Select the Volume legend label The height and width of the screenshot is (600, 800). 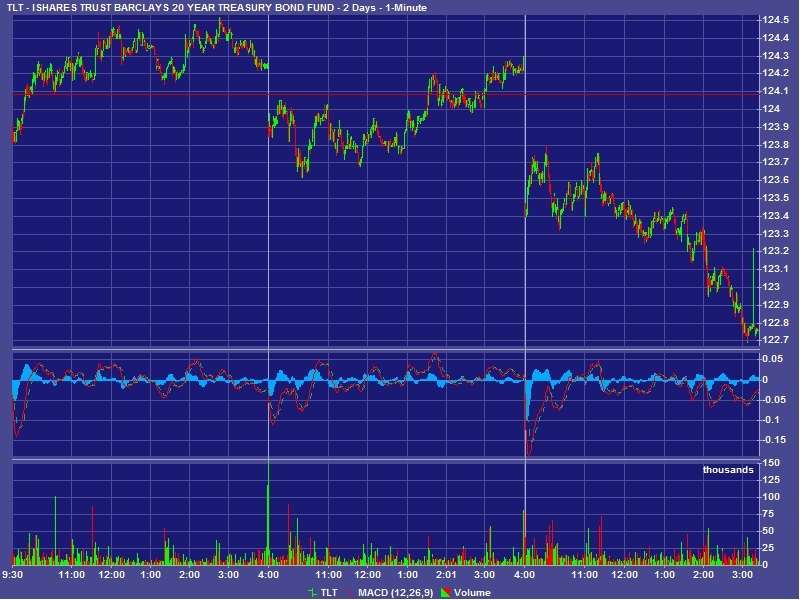coord(472,592)
